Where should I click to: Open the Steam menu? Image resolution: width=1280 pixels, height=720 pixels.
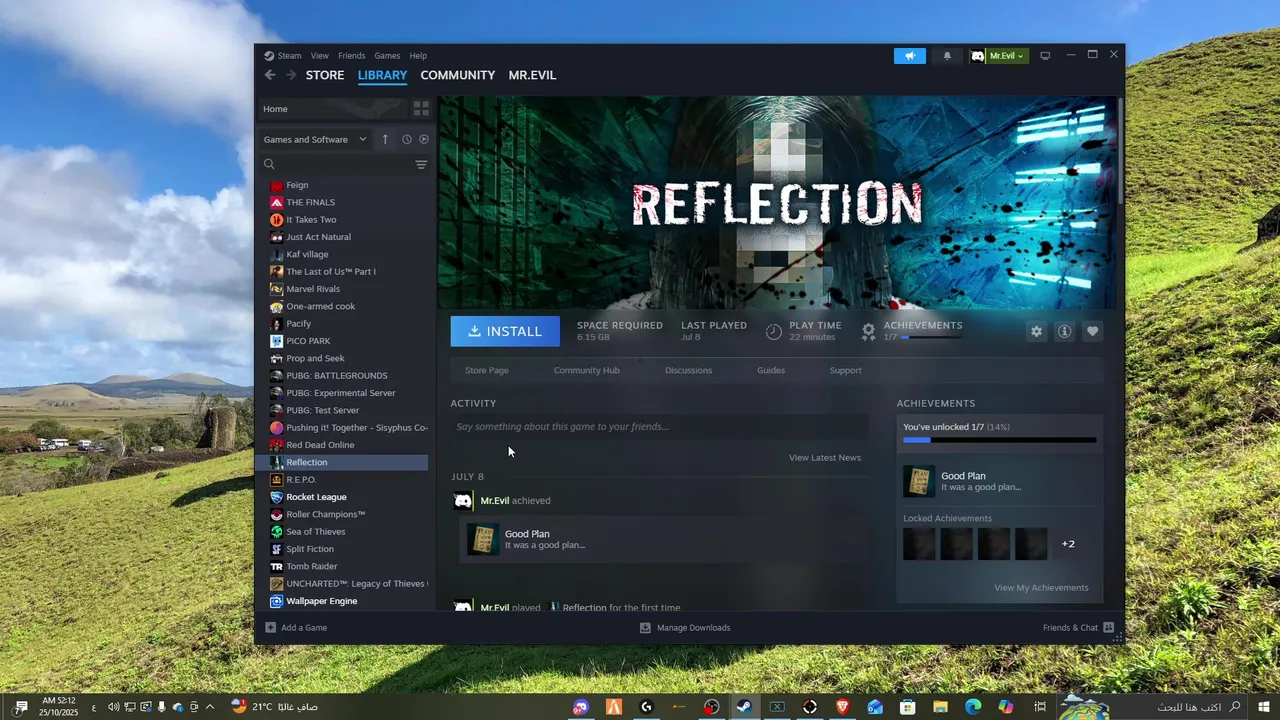point(289,56)
